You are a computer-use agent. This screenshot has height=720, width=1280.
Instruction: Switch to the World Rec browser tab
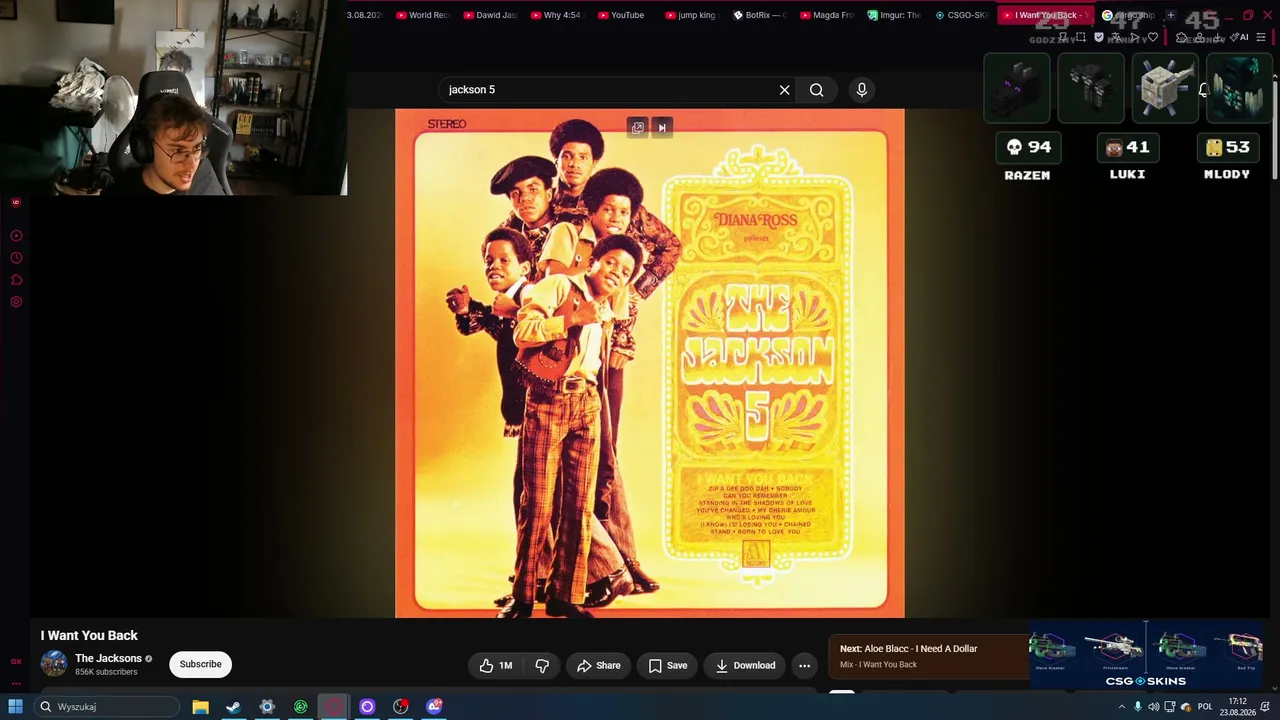(423, 15)
